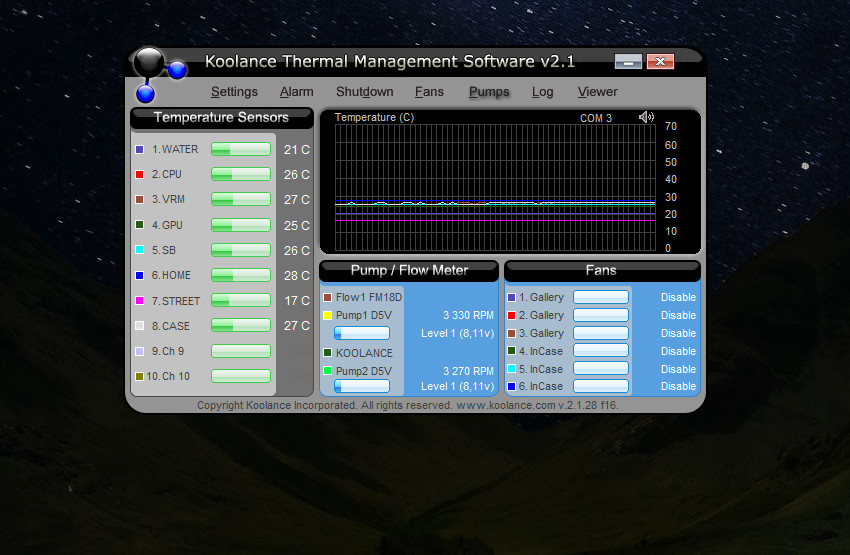Click the 7.STREET temperature bar
Image resolution: width=850 pixels, height=555 pixels.
tap(241, 300)
